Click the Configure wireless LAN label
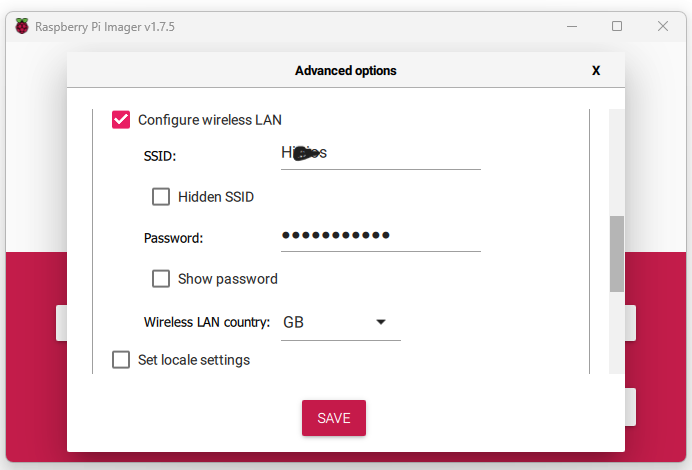This screenshot has height=470, width=692. pos(210,120)
